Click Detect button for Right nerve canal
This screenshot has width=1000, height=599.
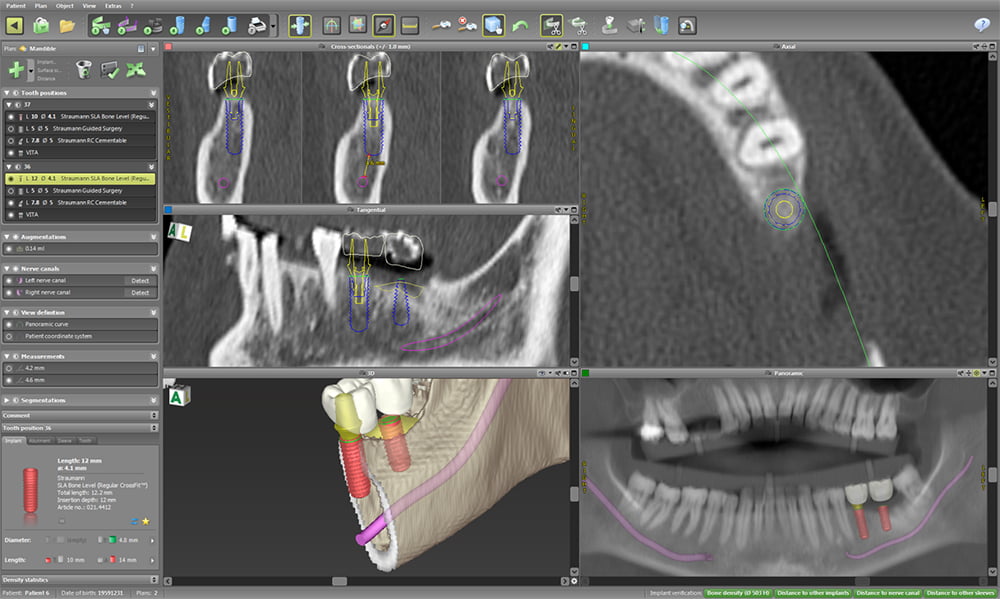[x=140, y=293]
